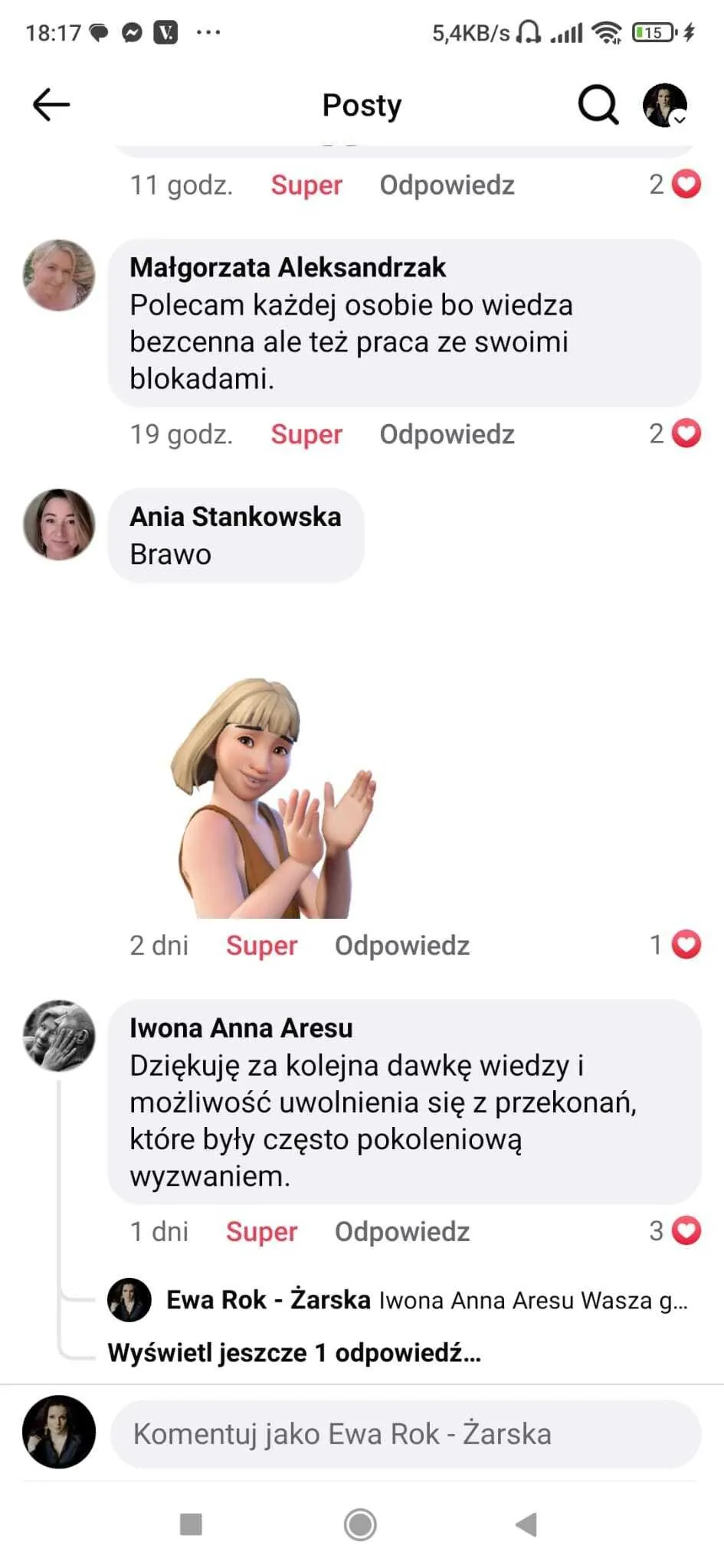This screenshot has width=724, height=1568.
Task: Tap heart reaction count on Małgorzata's comment
Action: coord(675,433)
